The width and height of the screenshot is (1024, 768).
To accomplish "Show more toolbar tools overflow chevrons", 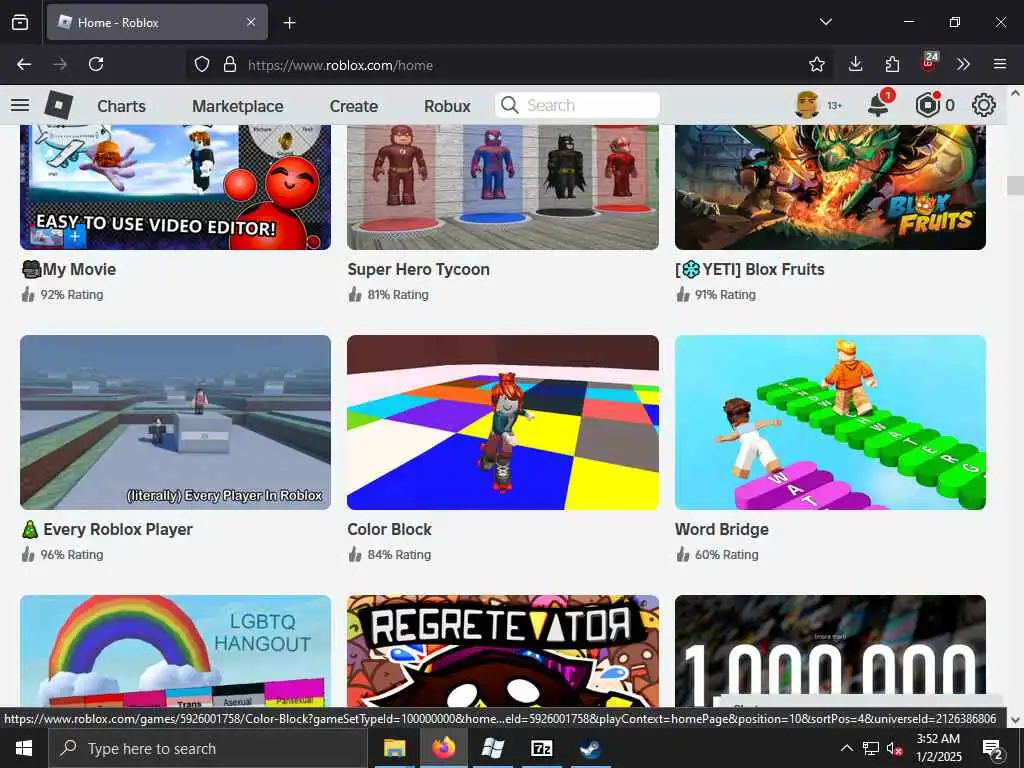I will [963, 64].
